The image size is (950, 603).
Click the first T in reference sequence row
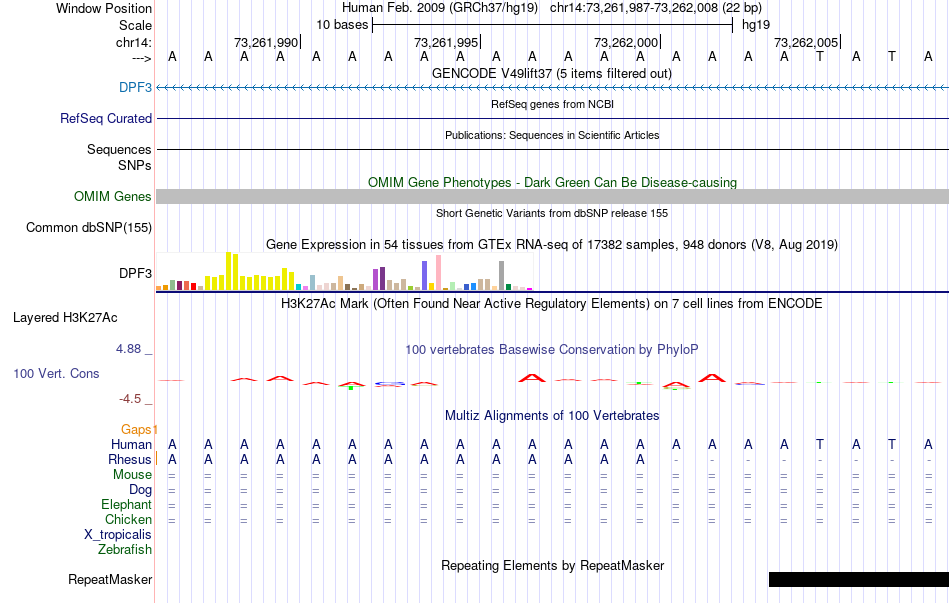click(x=820, y=56)
